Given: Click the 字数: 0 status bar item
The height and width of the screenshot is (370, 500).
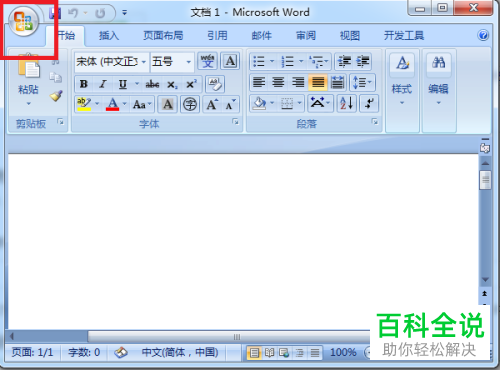Looking at the screenshot, I should [84, 352].
